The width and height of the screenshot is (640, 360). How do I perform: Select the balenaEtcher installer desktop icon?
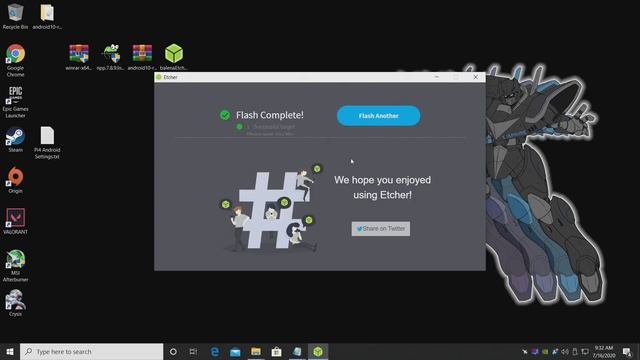(174, 57)
